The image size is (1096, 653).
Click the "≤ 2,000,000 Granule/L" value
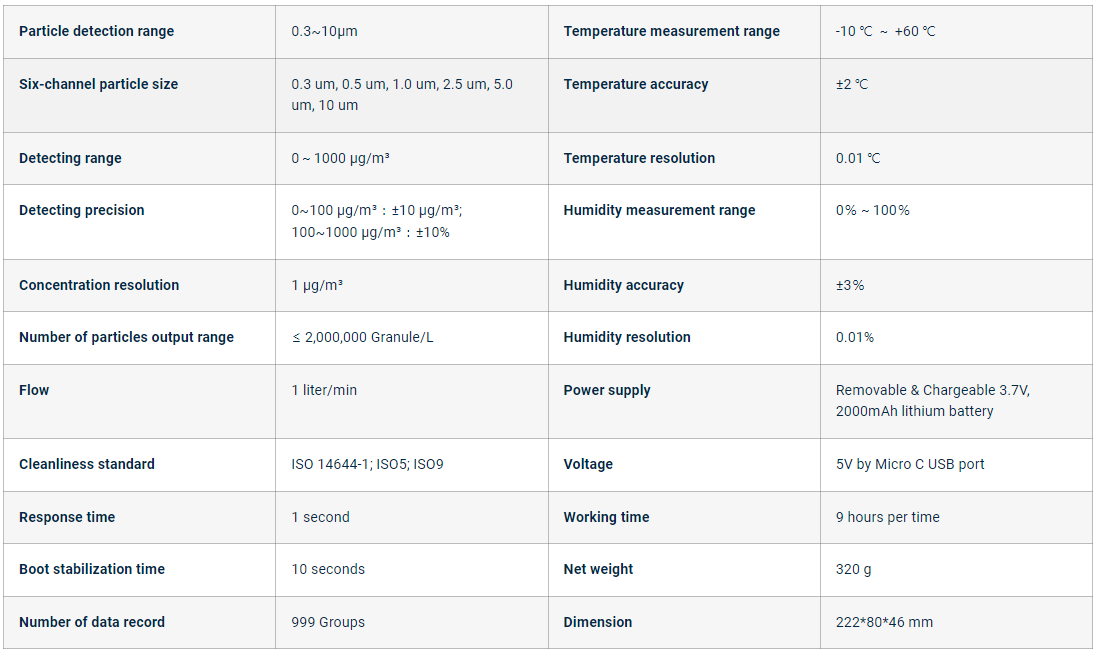(x=362, y=337)
